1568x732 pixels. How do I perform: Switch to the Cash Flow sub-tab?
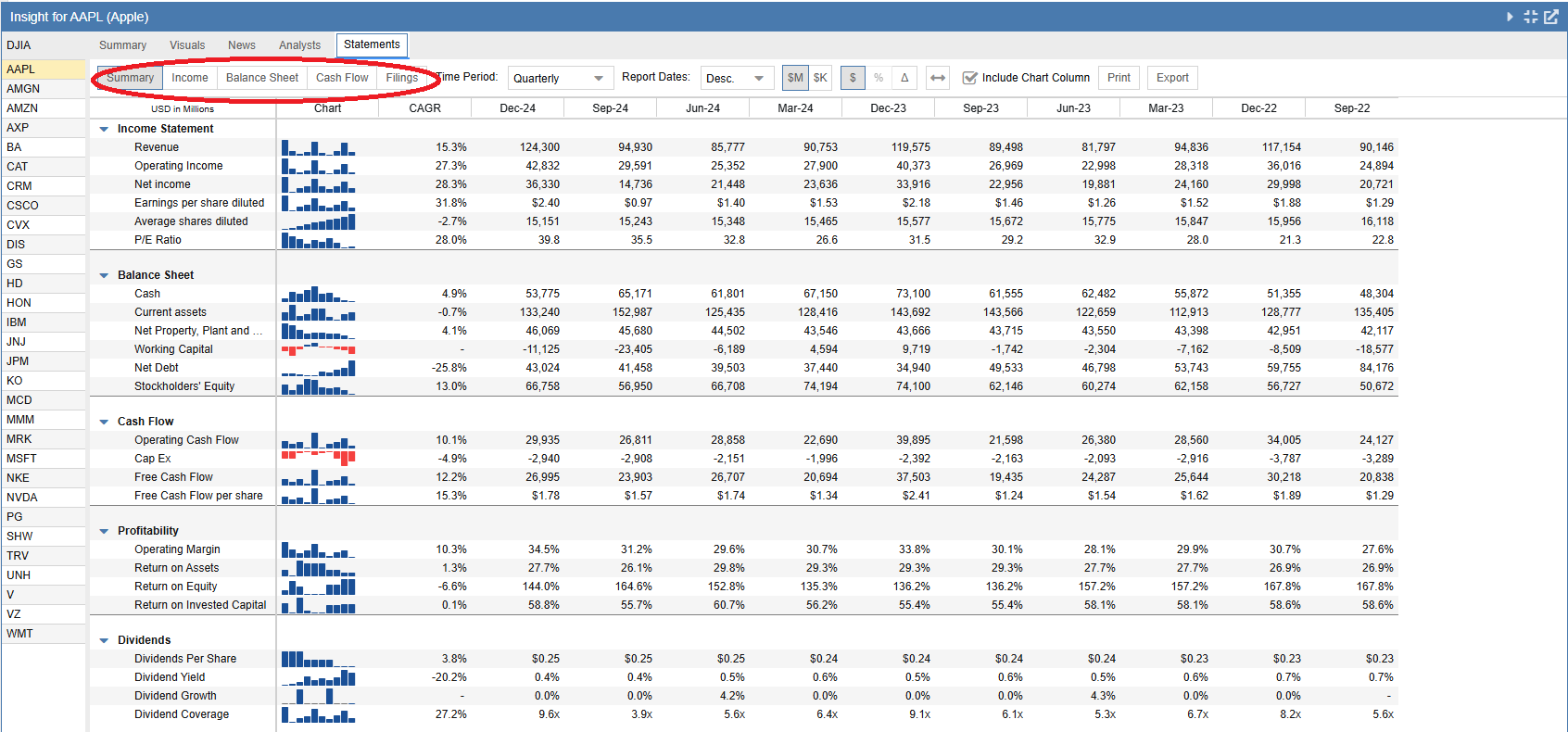coord(342,78)
